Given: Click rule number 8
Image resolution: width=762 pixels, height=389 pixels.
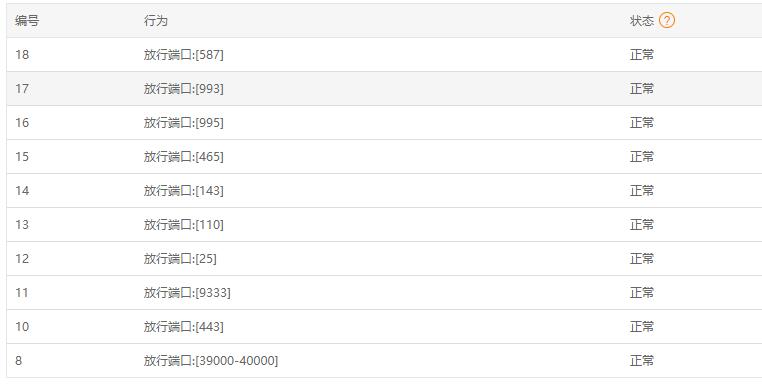Looking at the screenshot, I should tap(18, 361).
